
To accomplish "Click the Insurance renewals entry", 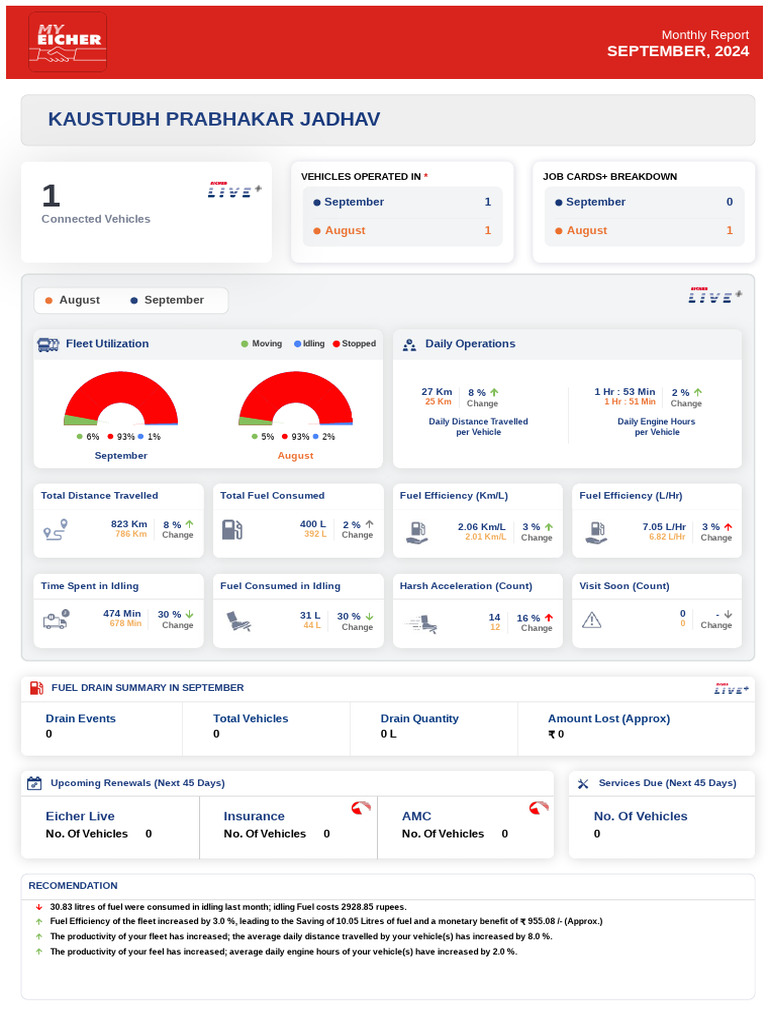I will coord(288,826).
